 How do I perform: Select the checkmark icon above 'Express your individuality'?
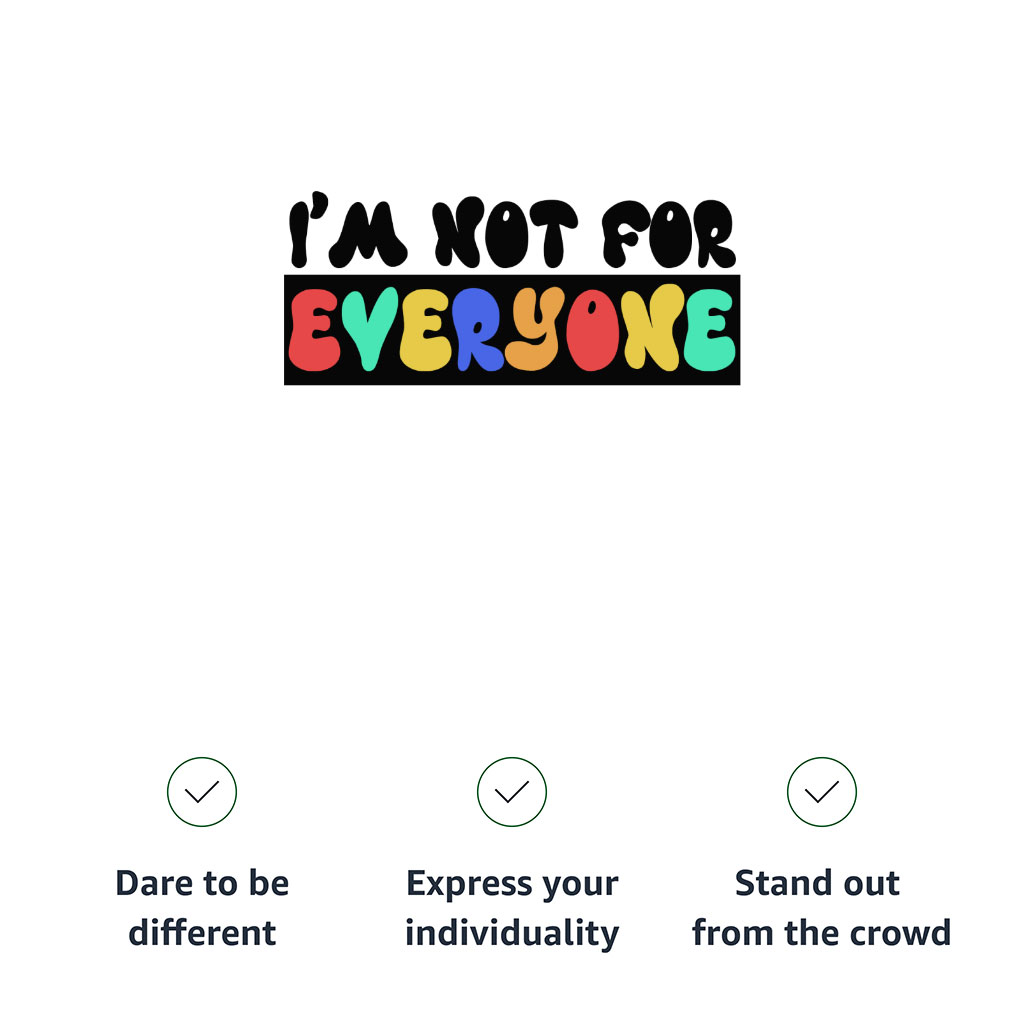pyautogui.click(x=512, y=792)
